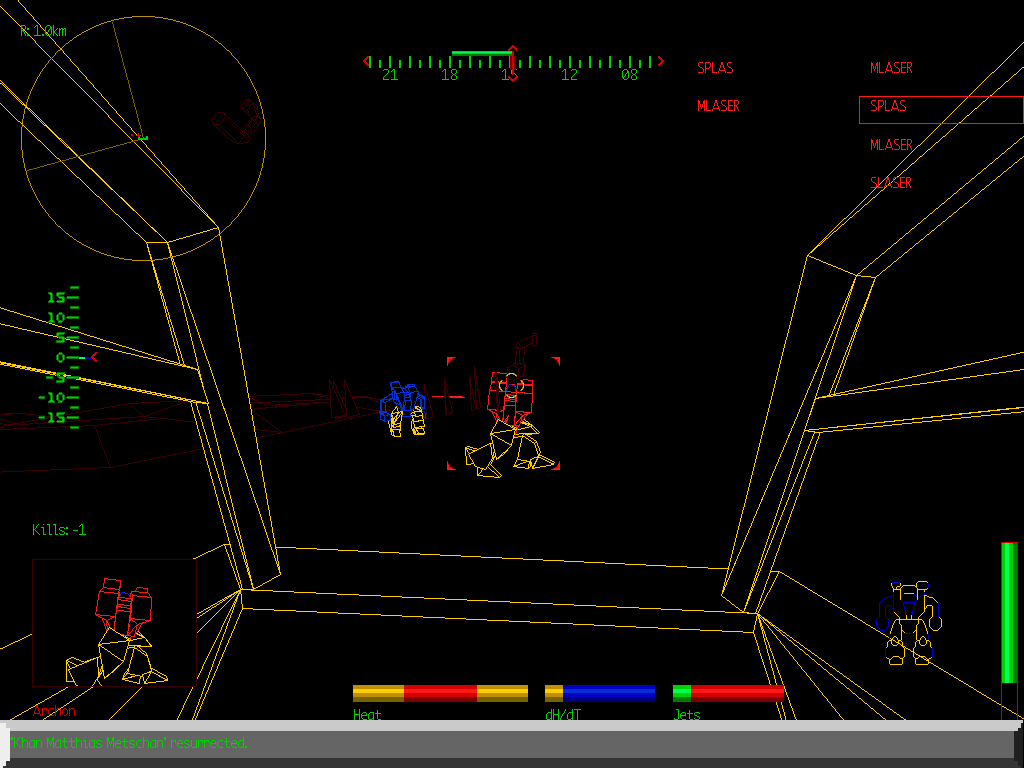Click the MLASER label below the unboxed SPLAS
The width and height of the screenshot is (1024, 768).
coord(718,106)
